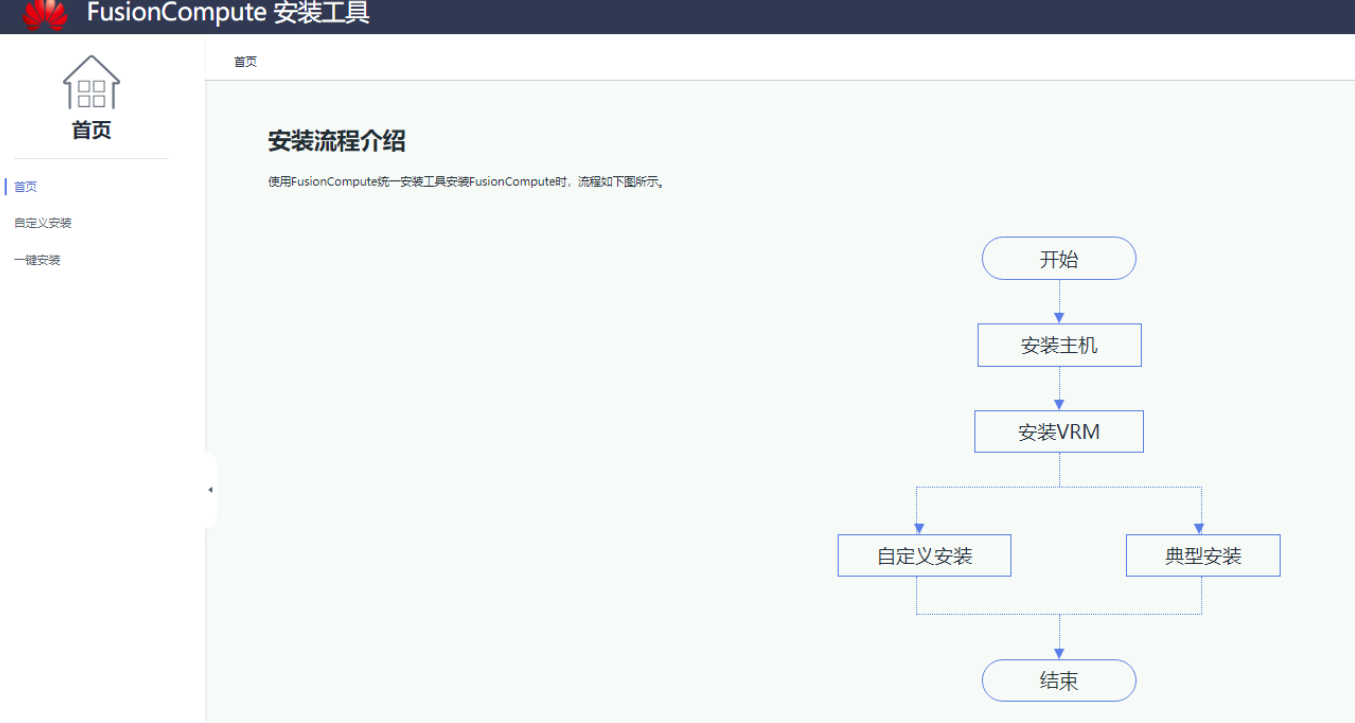Click the arrowhead pointing into 结束

coord(1059,653)
